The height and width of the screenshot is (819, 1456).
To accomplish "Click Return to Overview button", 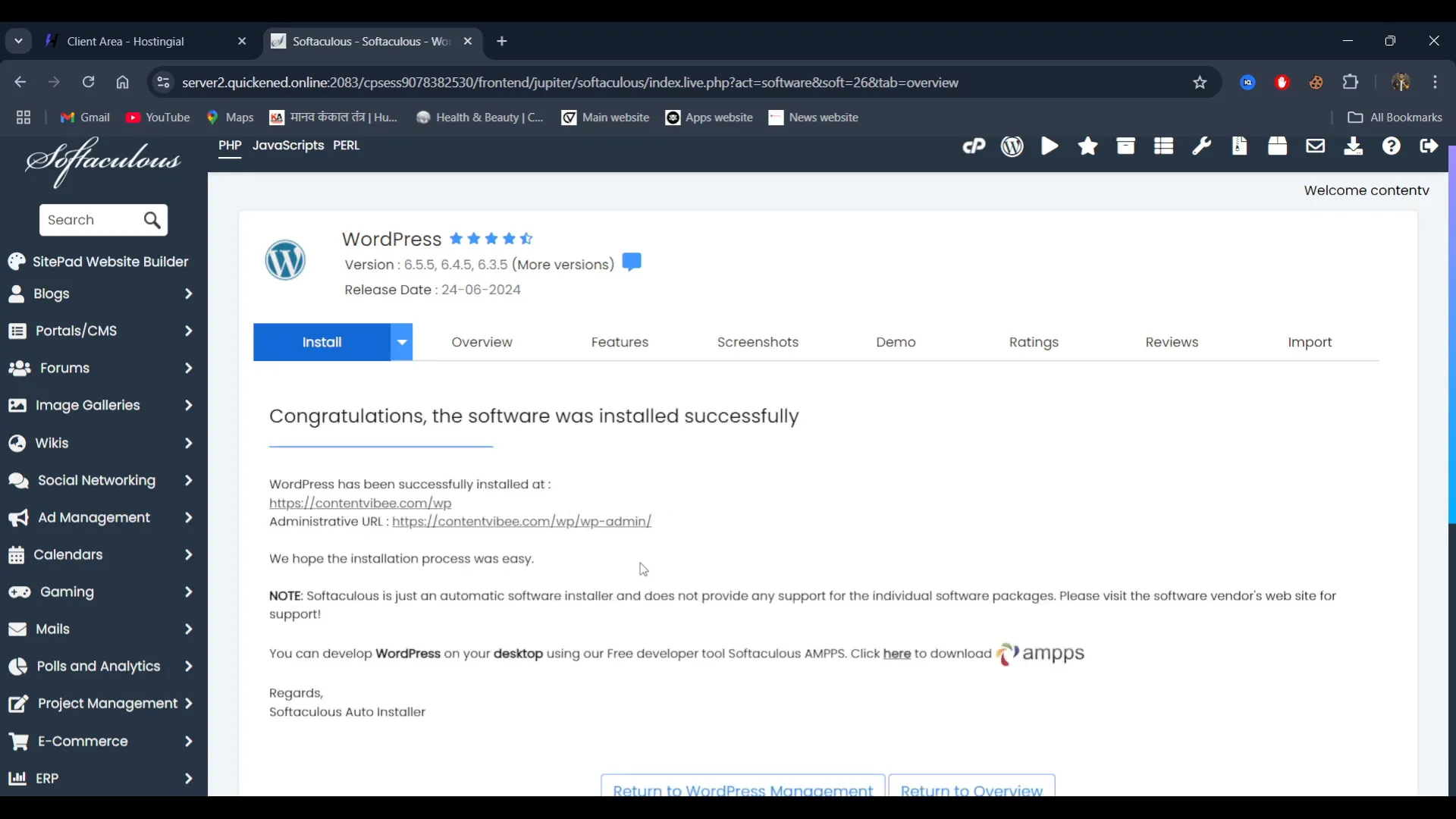I will [971, 786].
